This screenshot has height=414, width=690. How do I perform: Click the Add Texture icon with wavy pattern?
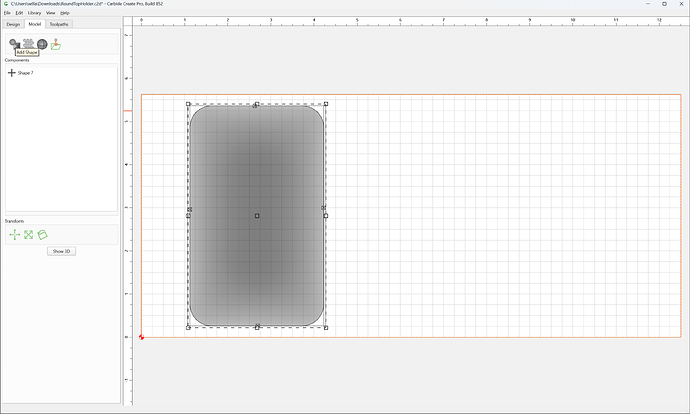29,43
